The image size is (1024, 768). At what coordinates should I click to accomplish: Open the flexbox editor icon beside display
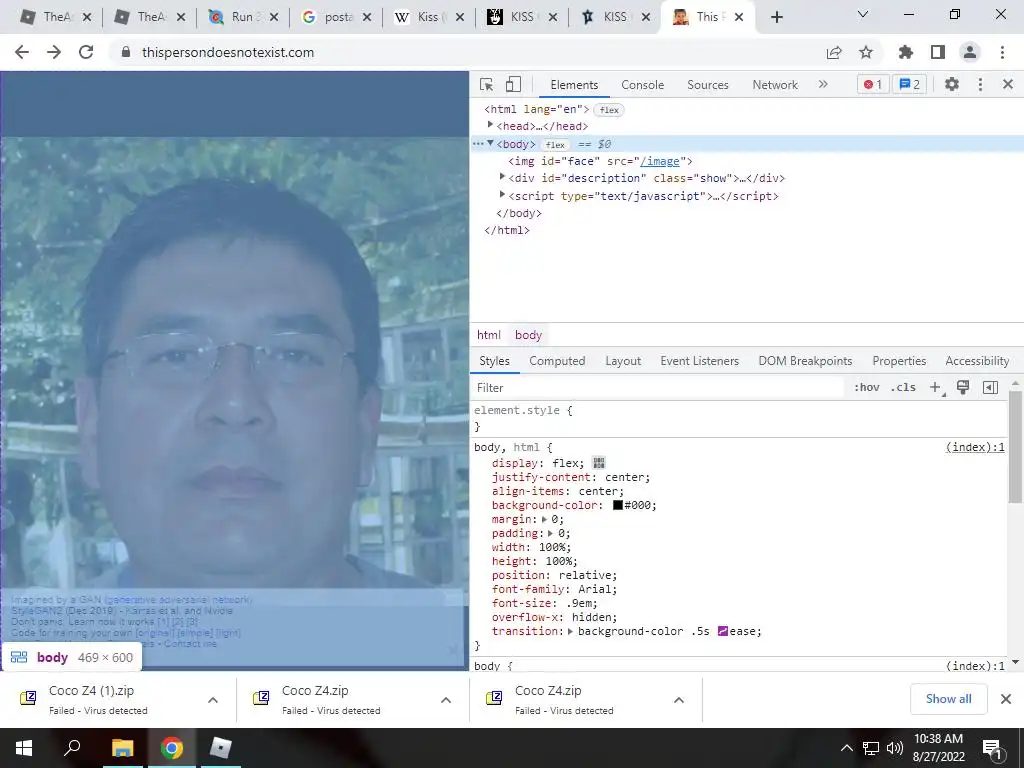[x=598, y=463]
